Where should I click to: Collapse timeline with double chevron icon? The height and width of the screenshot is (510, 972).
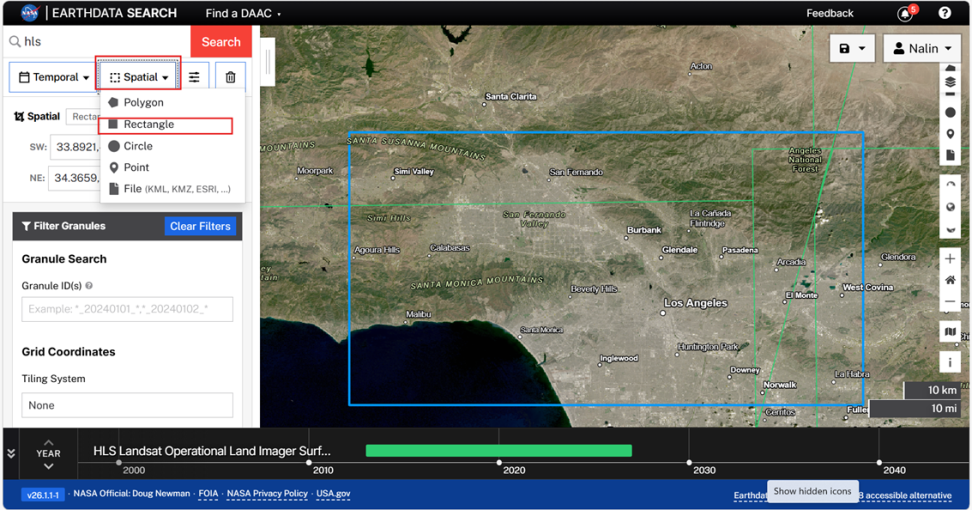(x=11, y=453)
